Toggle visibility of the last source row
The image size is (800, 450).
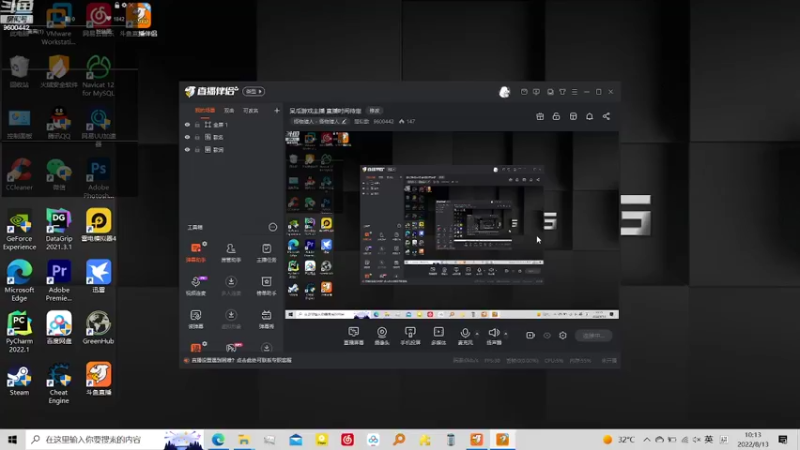187,149
